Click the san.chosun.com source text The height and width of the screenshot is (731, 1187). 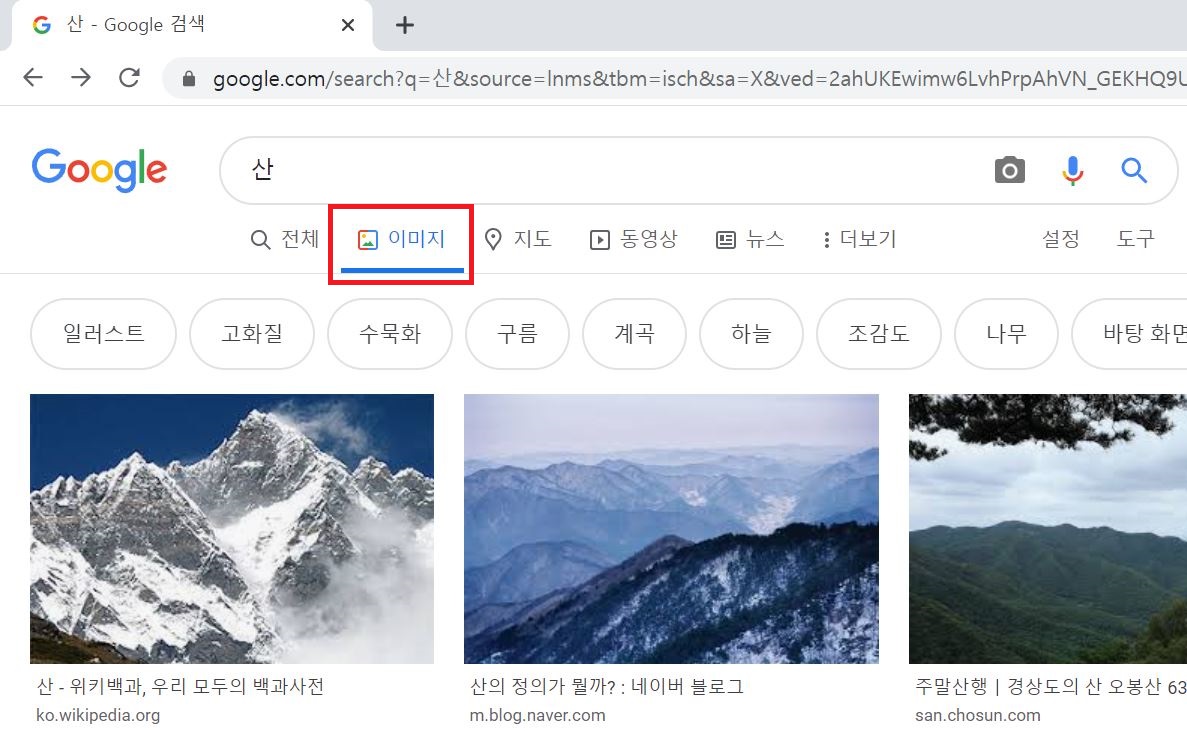[x=977, y=715]
